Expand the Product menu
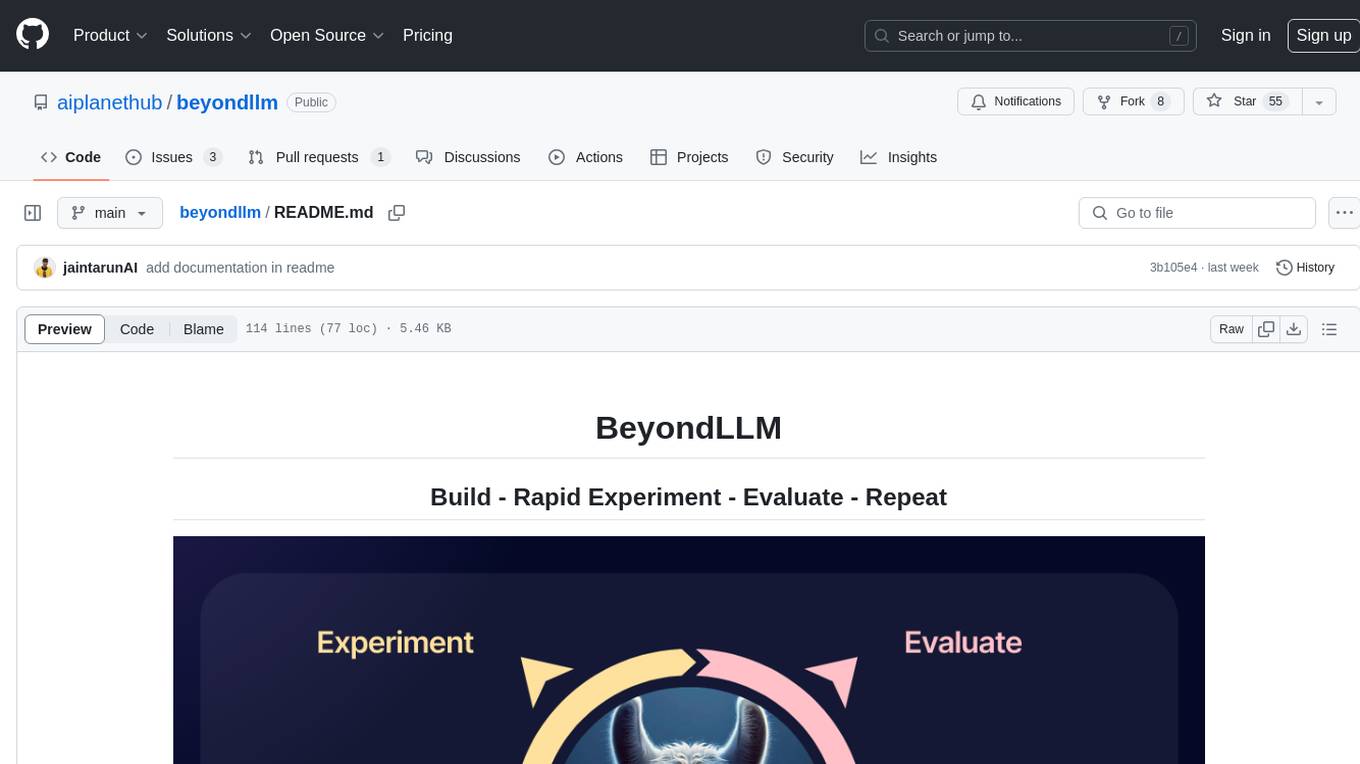Screen dimensions: 1360x764 click(110, 35)
